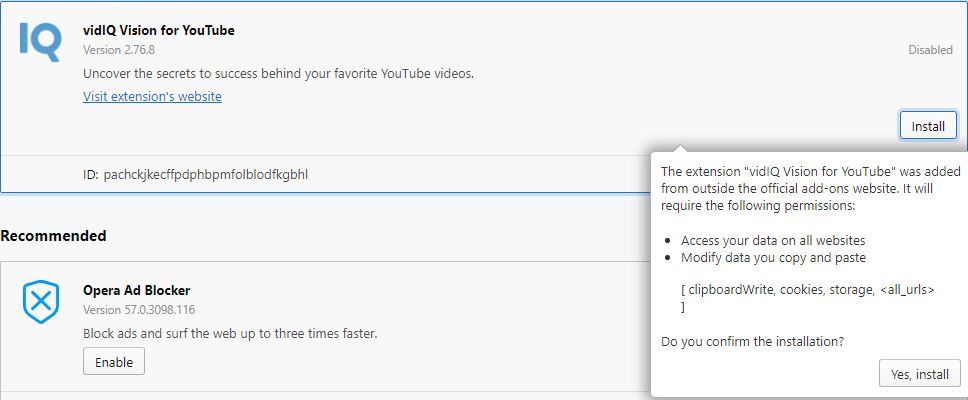Image resolution: width=968 pixels, height=400 pixels.
Task: Click the Recommended section heading
Action: (x=53, y=236)
